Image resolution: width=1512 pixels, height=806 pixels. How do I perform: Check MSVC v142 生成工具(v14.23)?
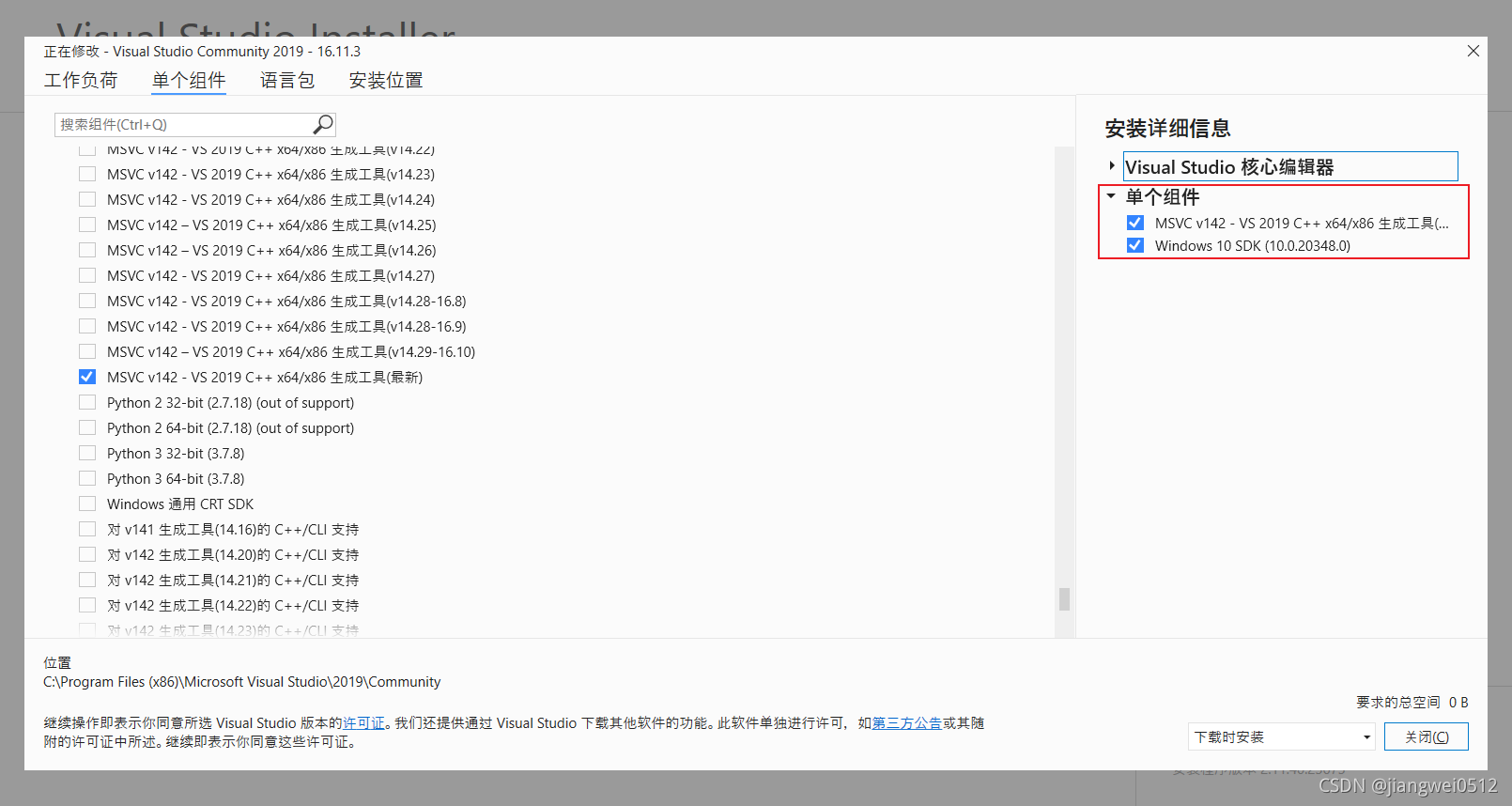87,174
